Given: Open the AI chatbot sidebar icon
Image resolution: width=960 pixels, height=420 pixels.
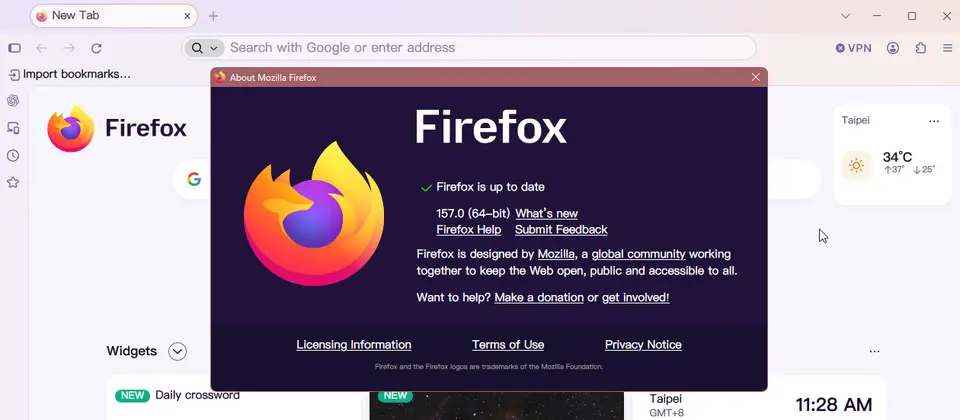Looking at the screenshot, I should [x=13, y=100].
